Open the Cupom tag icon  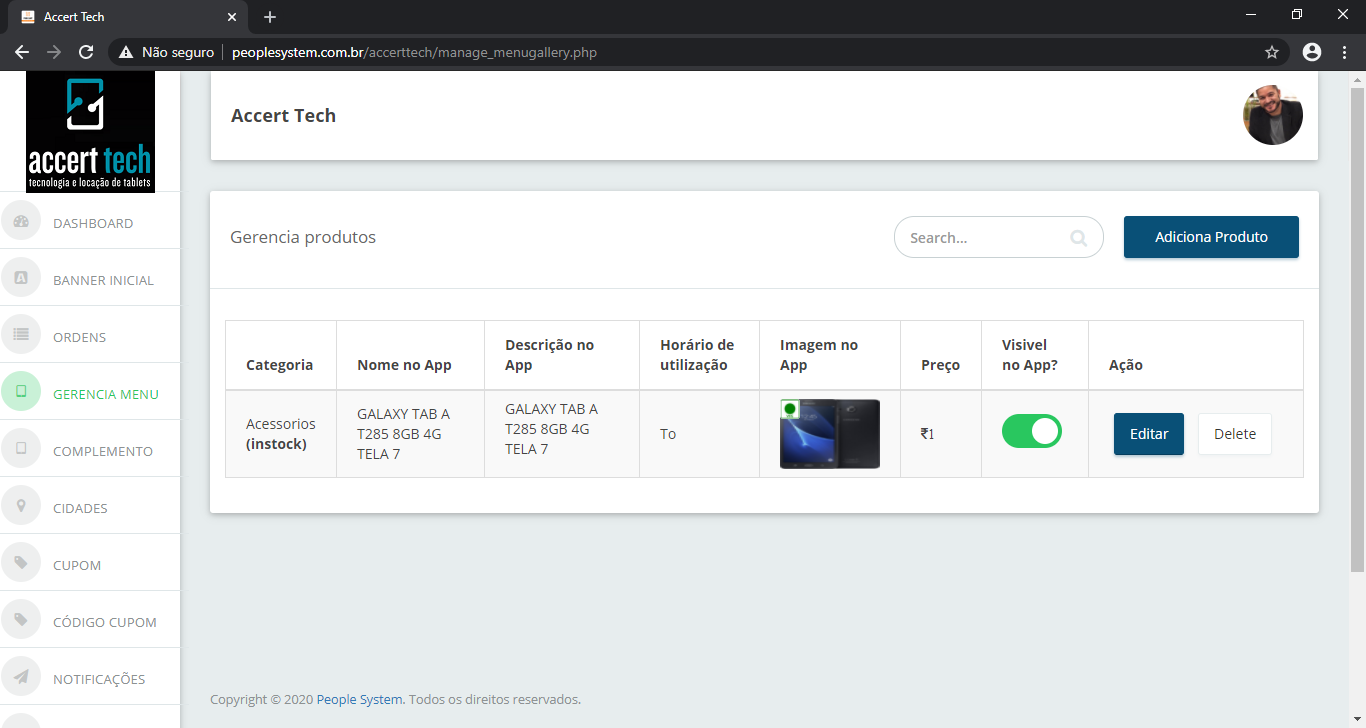21,564
